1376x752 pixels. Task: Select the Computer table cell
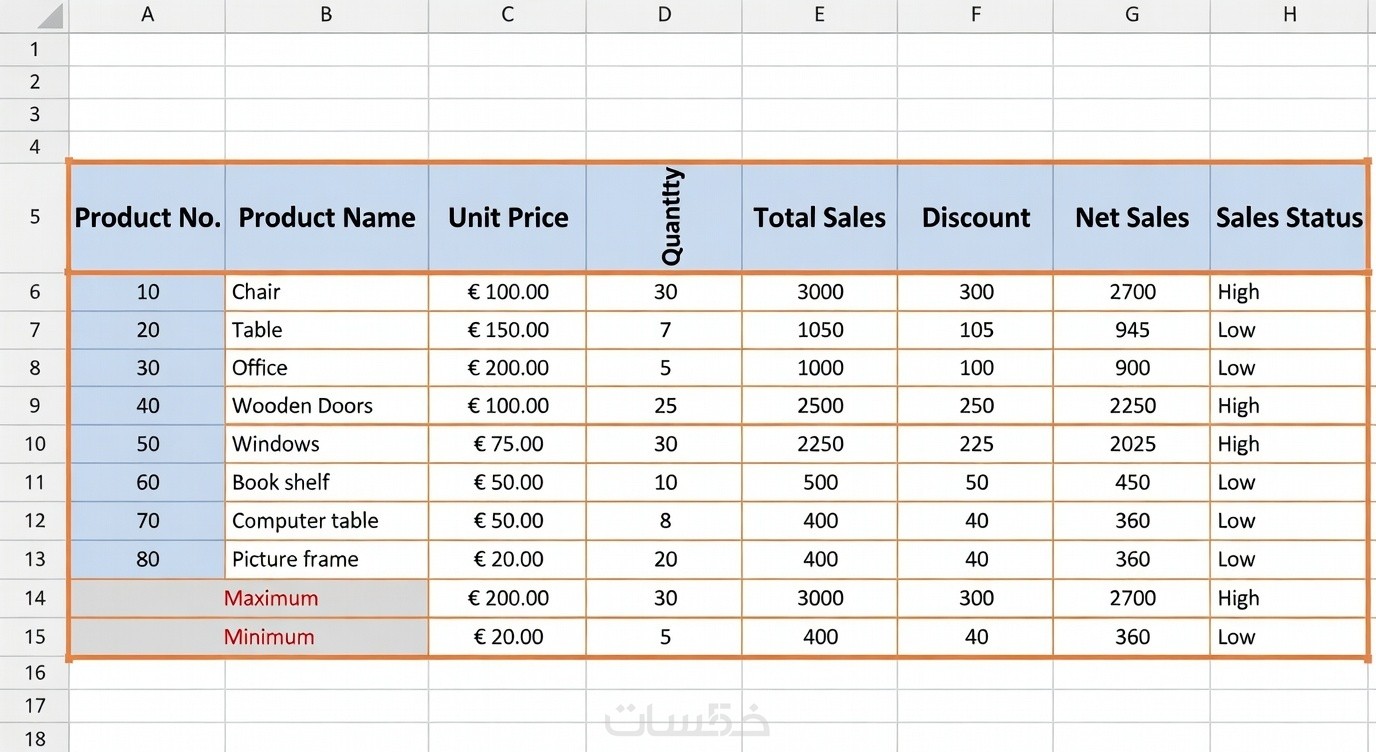tap(326, 521)
